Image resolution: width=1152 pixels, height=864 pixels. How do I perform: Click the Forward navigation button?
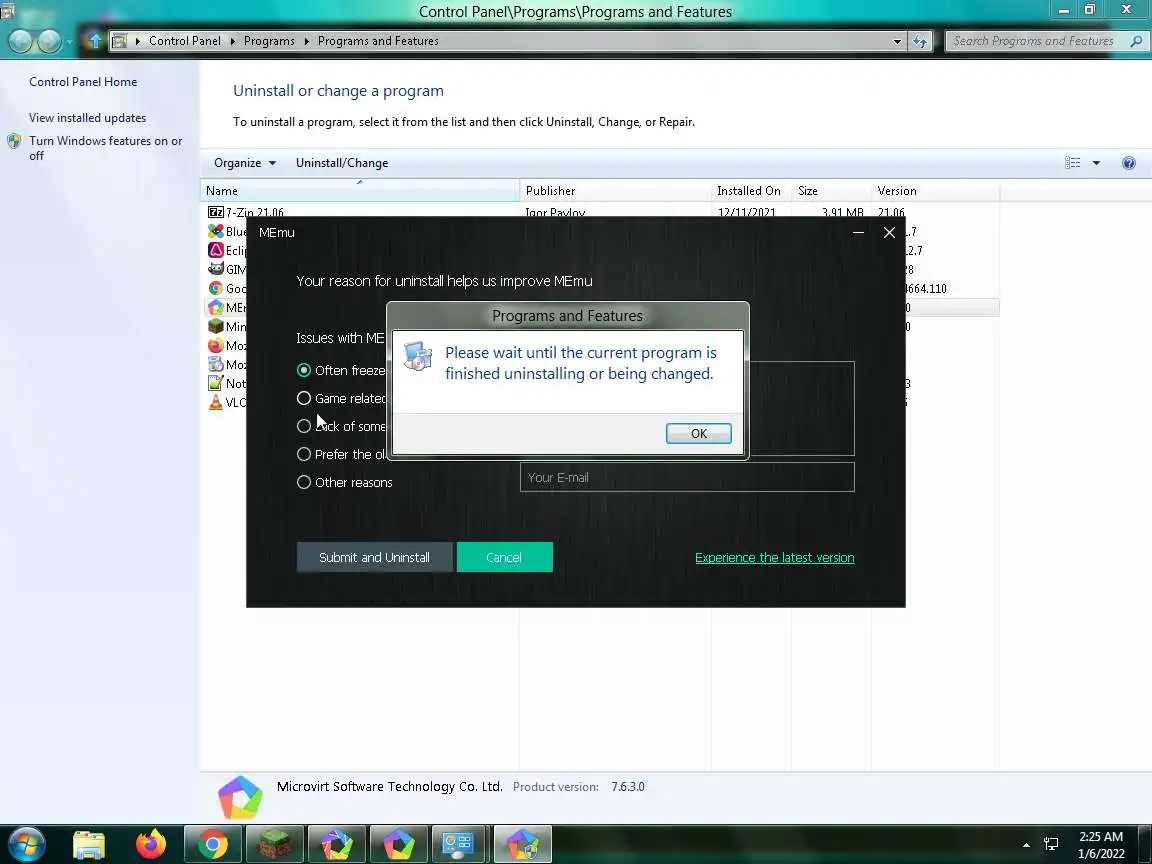point(48,41)
